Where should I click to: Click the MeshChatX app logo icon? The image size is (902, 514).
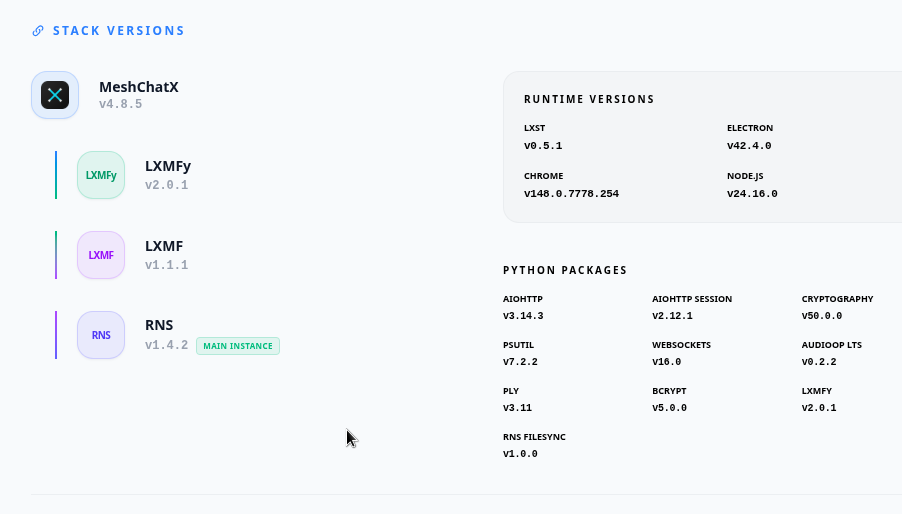pyautogui.click(x=55, y=95)
